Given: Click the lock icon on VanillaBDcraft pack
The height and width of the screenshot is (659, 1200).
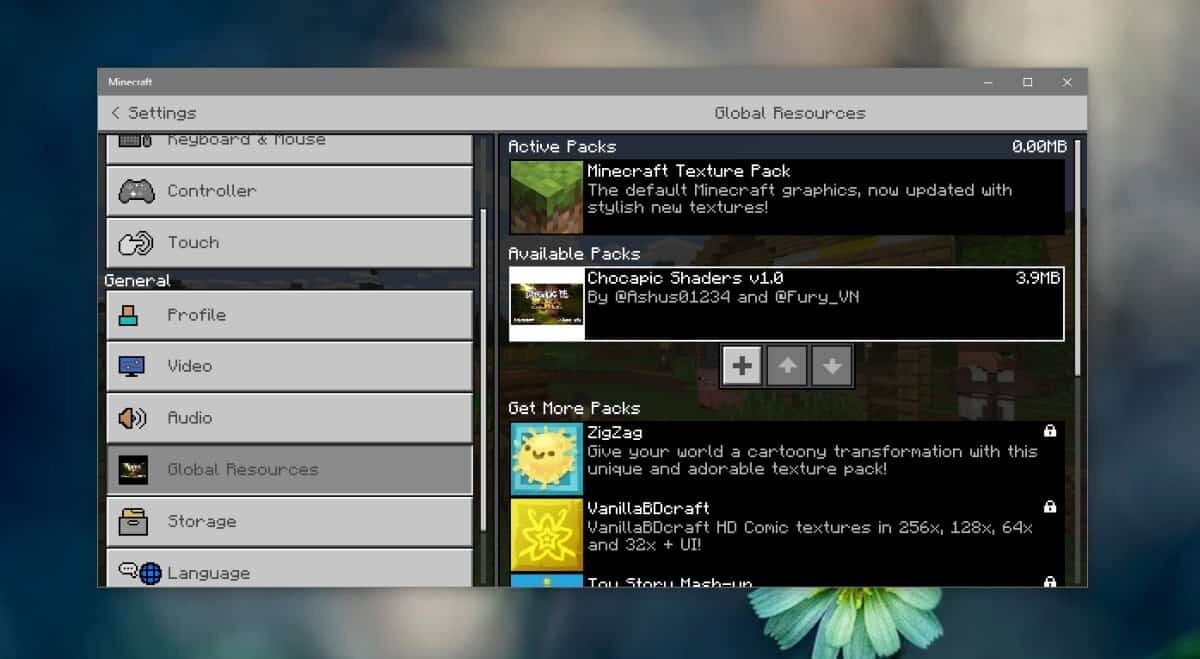Looking at the screenshot, I should pos(1050,507).
